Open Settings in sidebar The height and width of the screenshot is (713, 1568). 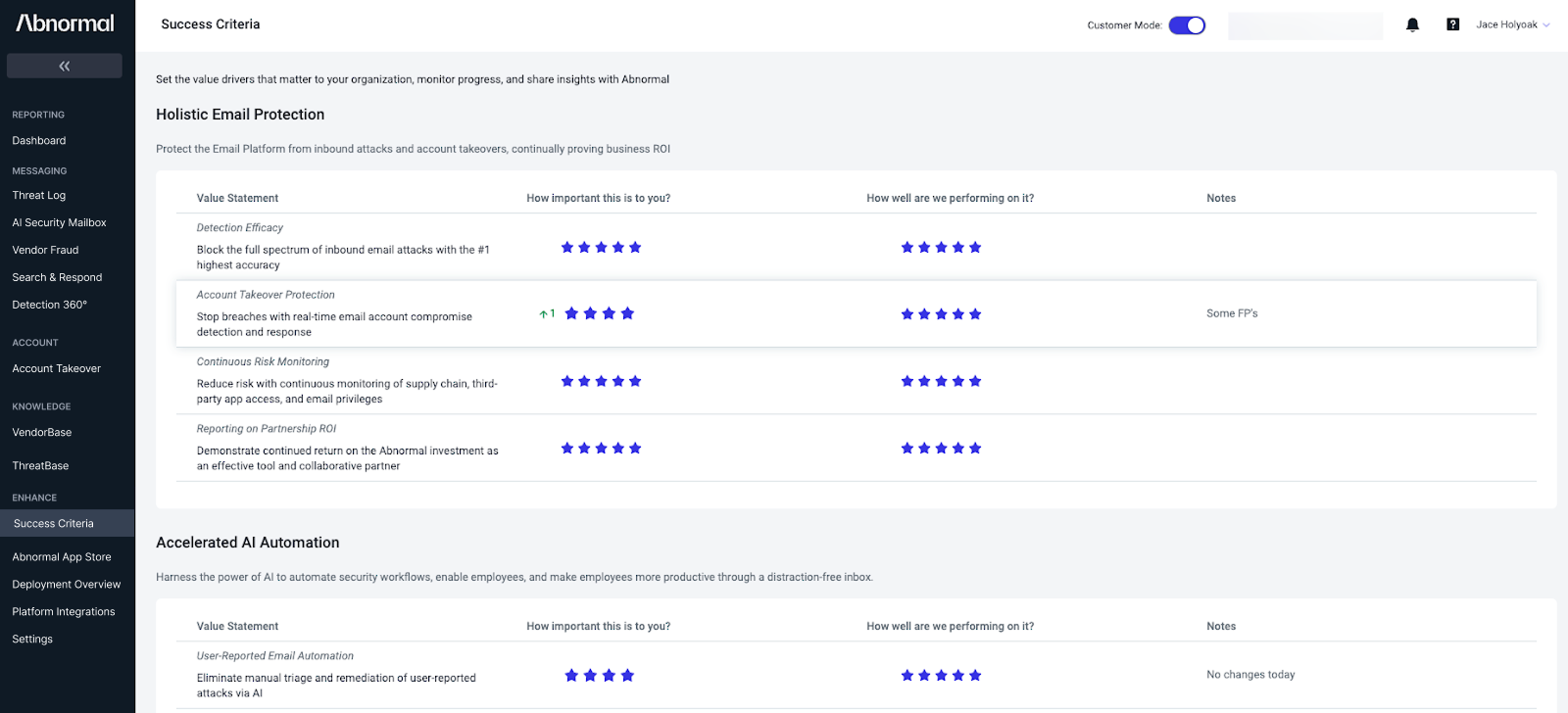pyautogui.click(x=32, y=640)
